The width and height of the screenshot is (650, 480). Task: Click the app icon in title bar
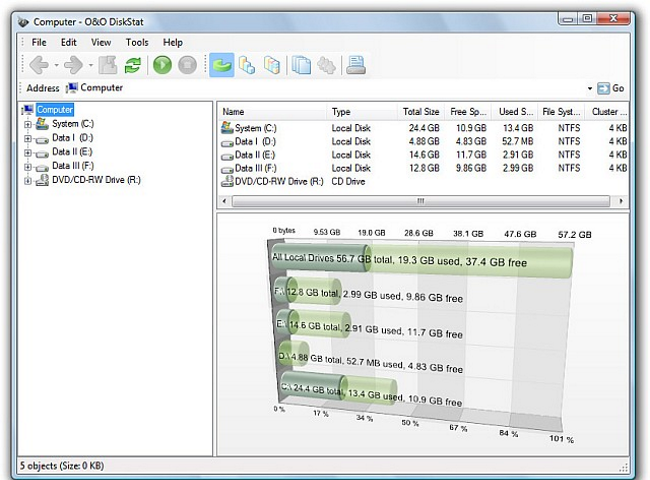tap(23, 22)
